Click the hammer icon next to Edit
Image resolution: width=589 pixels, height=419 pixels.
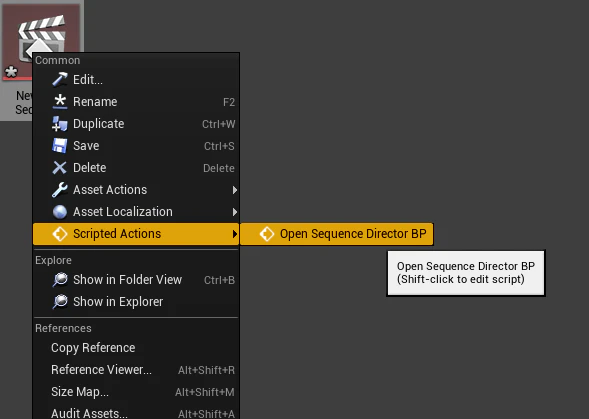coord(60,79)
